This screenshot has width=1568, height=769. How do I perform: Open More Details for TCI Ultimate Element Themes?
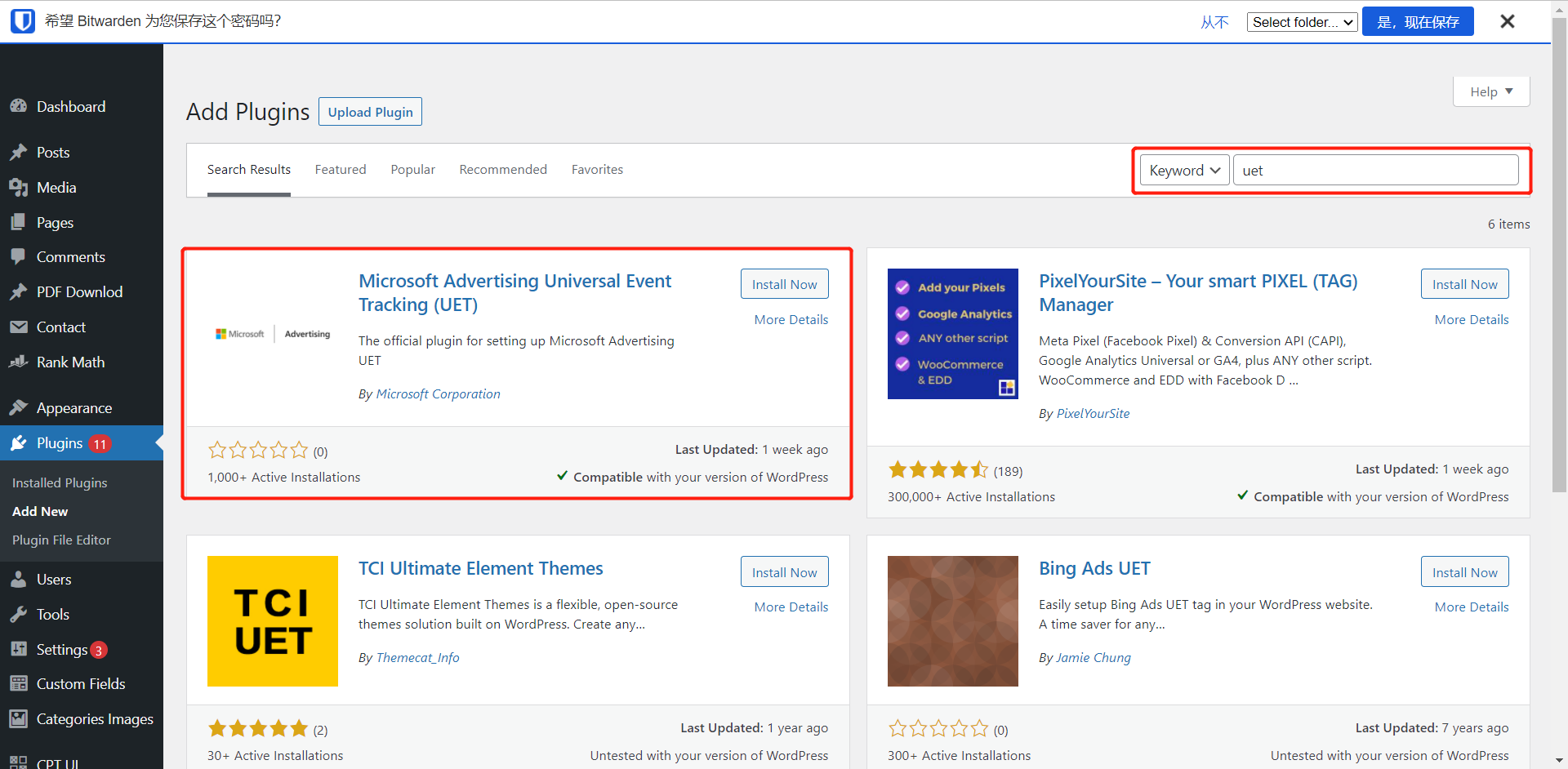coord(791,607)
